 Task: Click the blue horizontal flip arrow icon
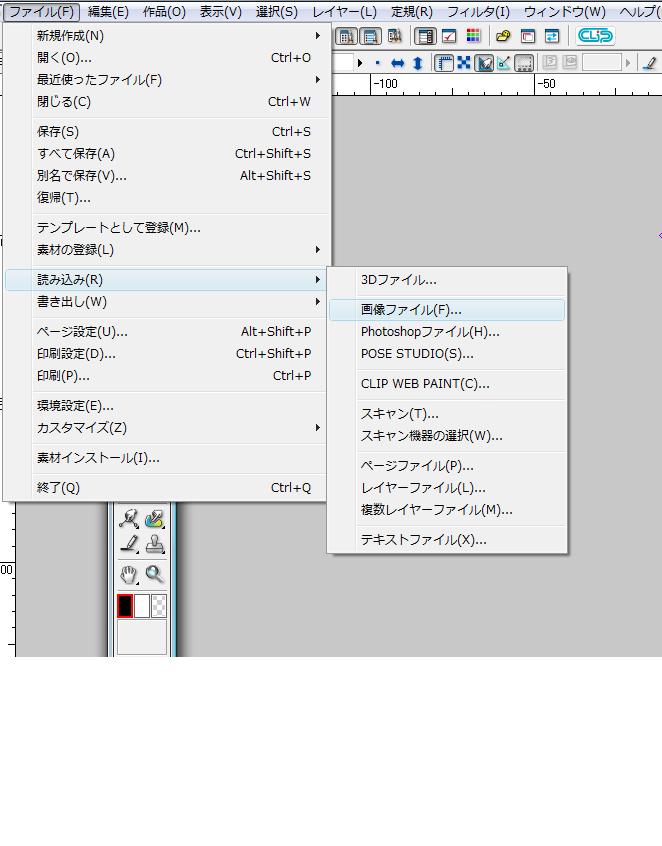tap(398, 64)
